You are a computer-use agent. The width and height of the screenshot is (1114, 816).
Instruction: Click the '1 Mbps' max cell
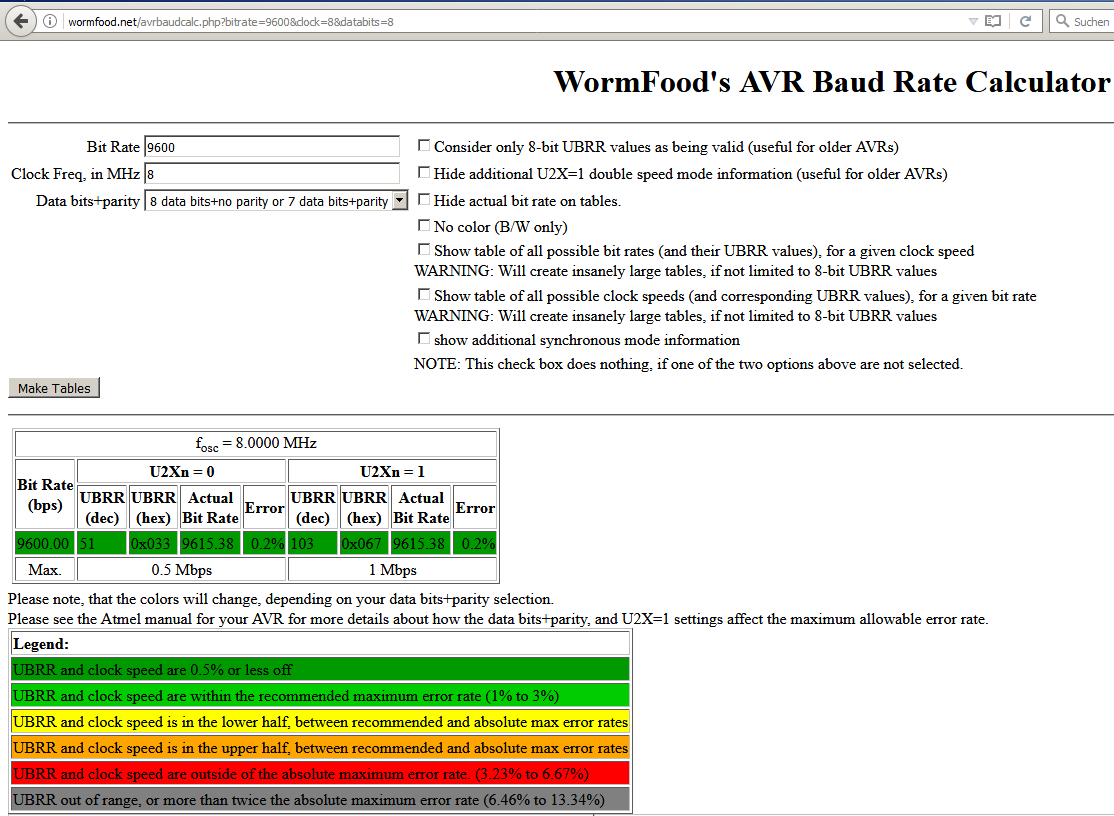392,570
